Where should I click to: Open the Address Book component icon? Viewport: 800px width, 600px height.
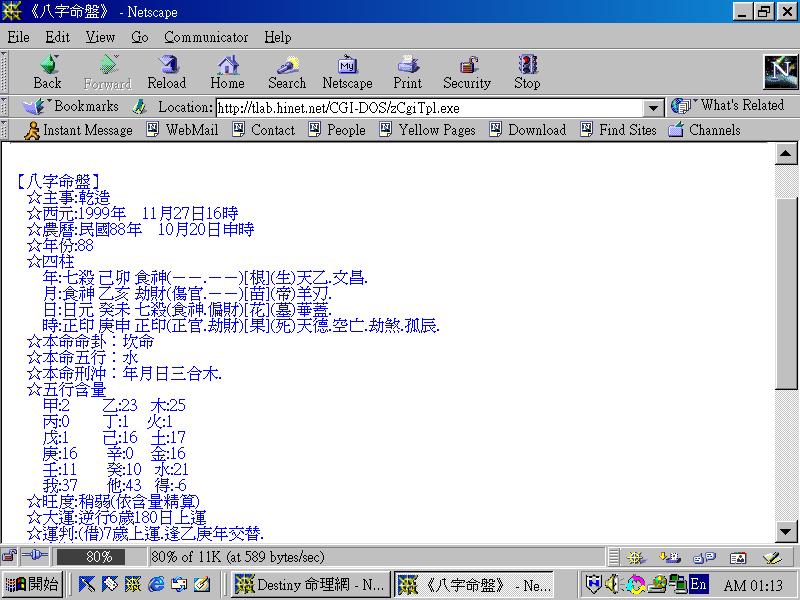[x=739, y=557]
